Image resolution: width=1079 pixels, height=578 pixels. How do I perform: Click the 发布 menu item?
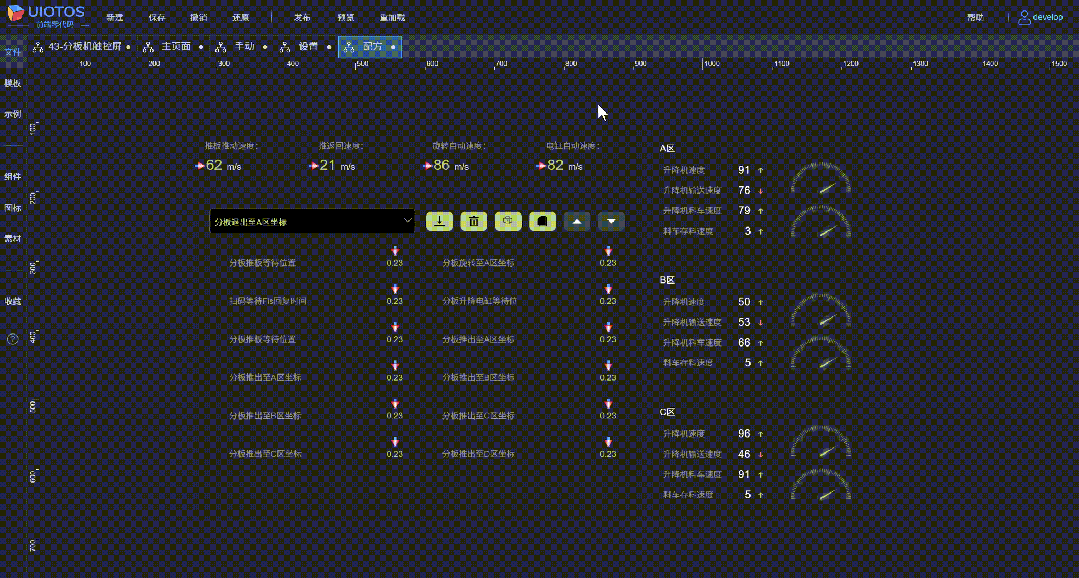click(x=302, y=17)
